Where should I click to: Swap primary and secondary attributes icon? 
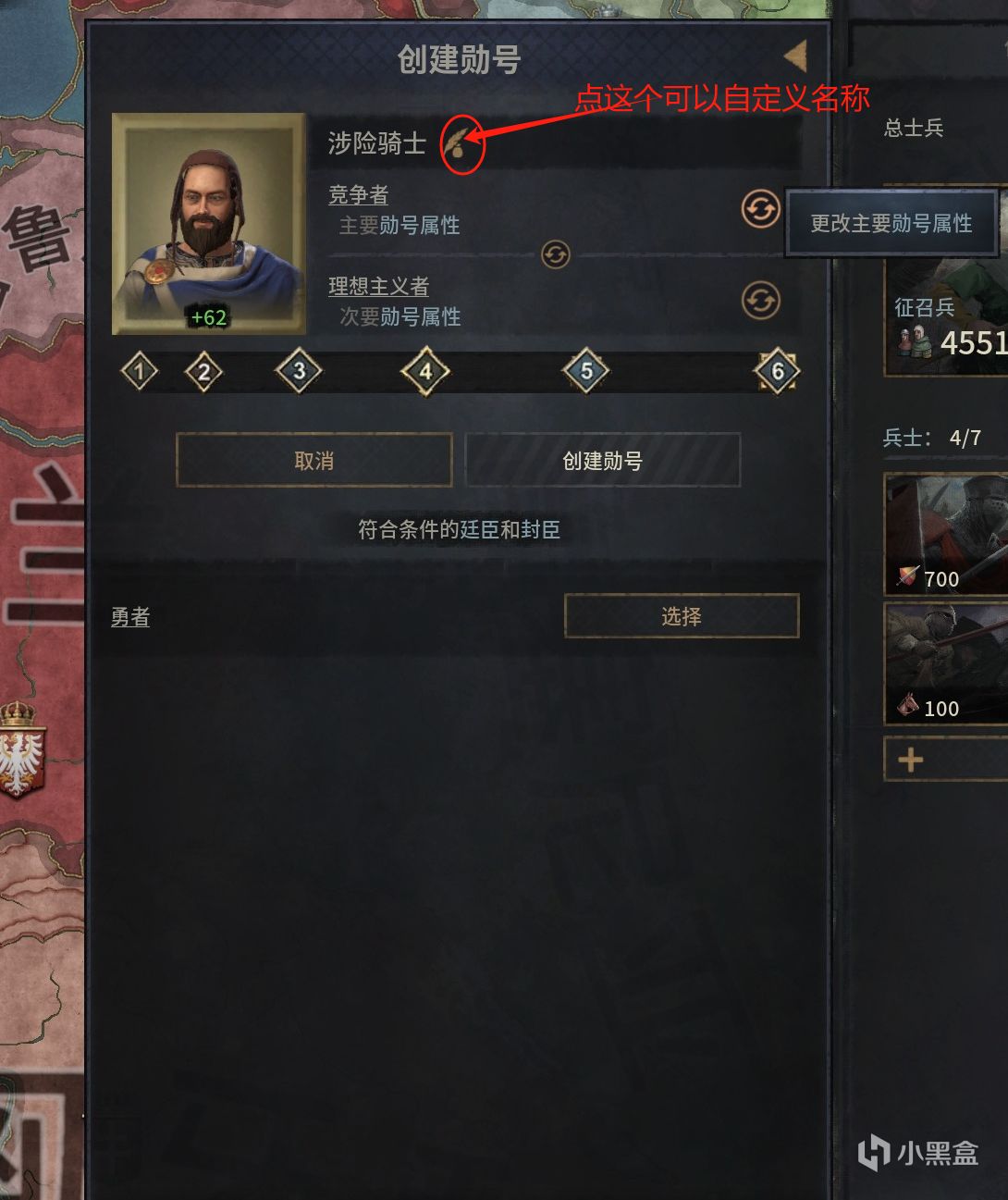[x=555, y=254]
